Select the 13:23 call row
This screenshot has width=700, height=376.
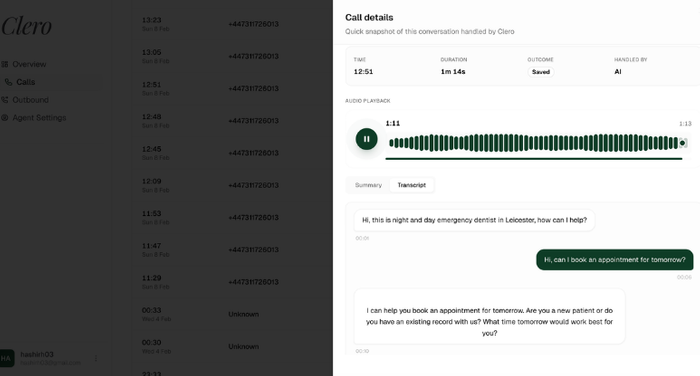click(x=232, y=24)
